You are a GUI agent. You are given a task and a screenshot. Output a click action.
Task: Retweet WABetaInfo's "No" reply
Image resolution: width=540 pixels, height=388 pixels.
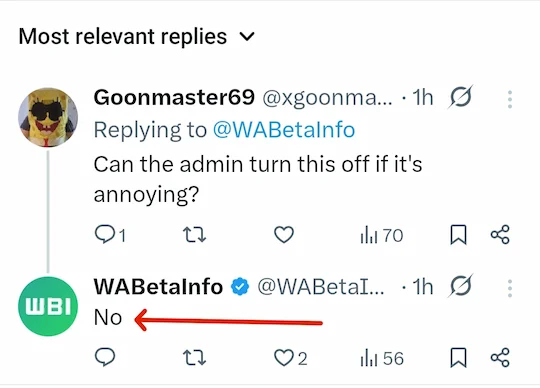pyautogui.click(x=194, y=357)
